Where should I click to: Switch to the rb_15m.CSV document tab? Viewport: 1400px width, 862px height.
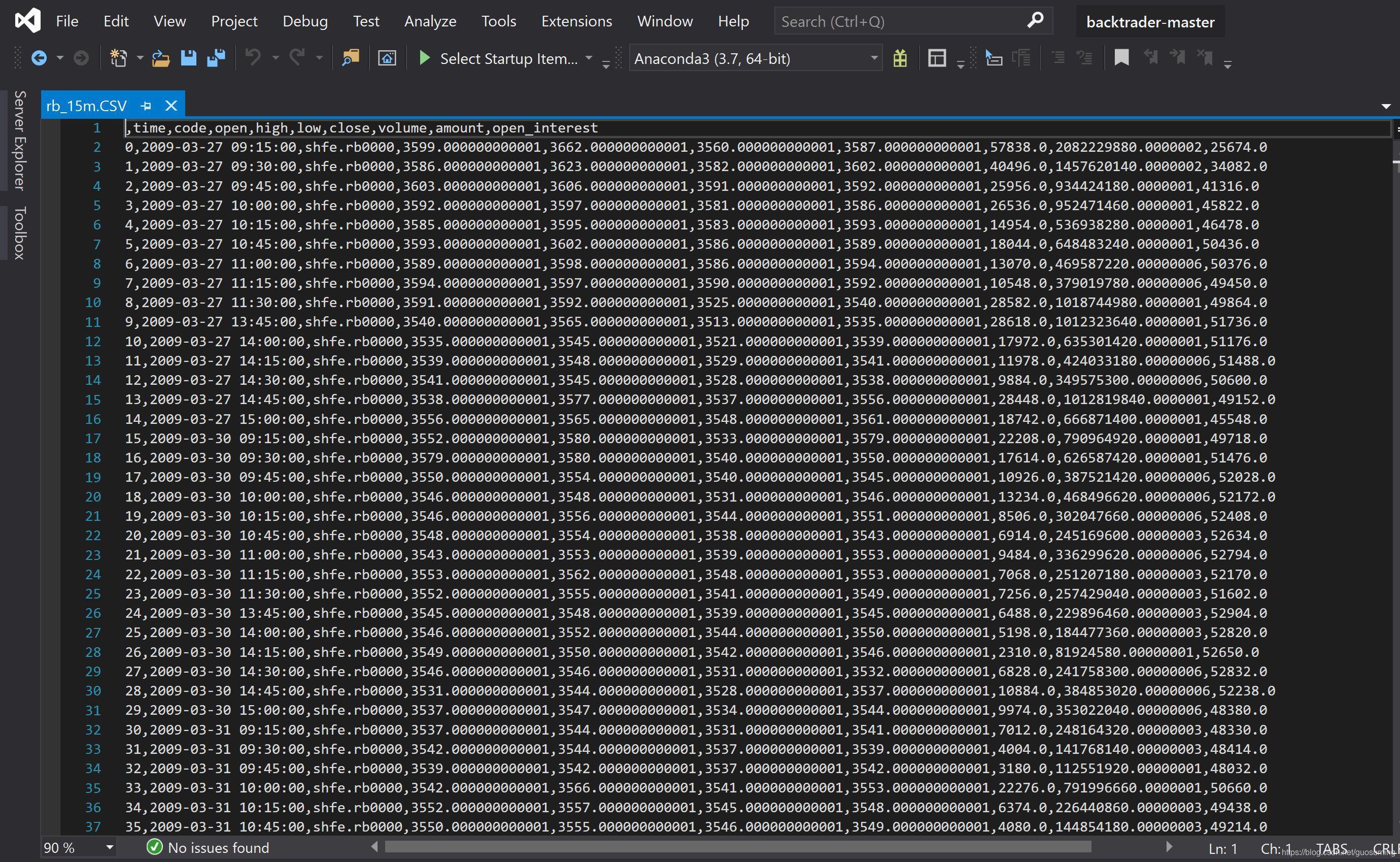tap(87, 106)
